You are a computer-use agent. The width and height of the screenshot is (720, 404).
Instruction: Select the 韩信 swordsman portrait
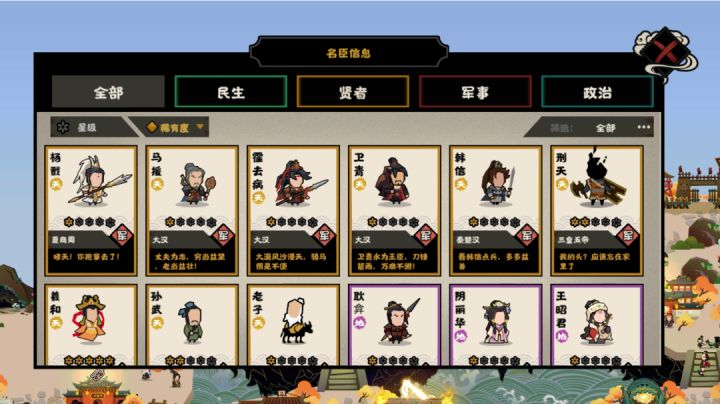[x=497, y=183]
